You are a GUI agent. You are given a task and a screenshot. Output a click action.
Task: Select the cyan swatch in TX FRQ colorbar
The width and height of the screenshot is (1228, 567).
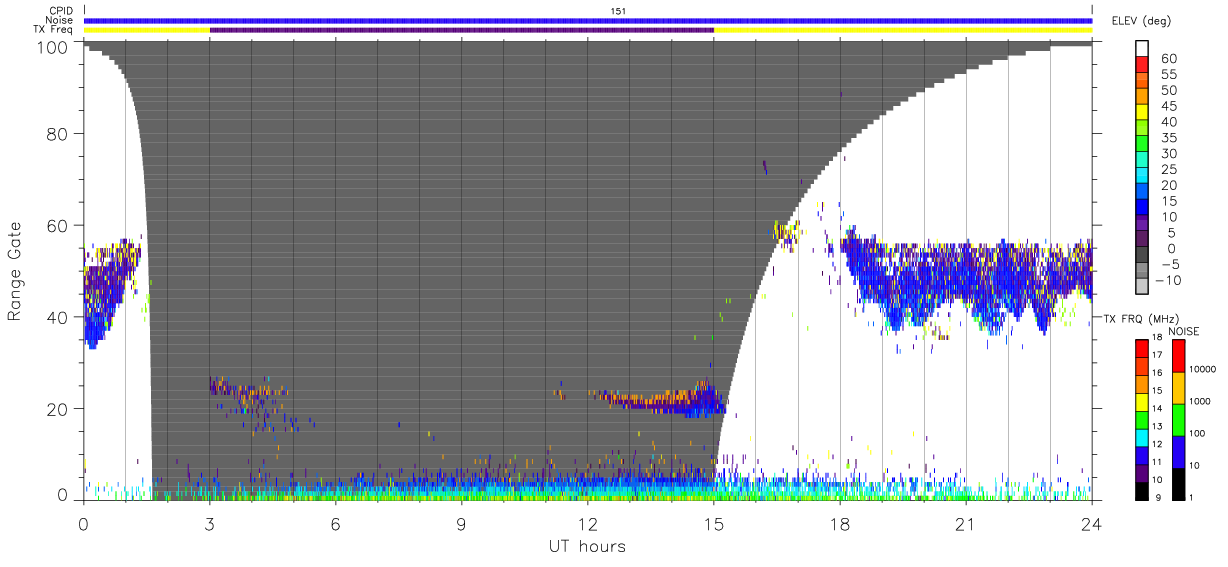point(1141,439)
